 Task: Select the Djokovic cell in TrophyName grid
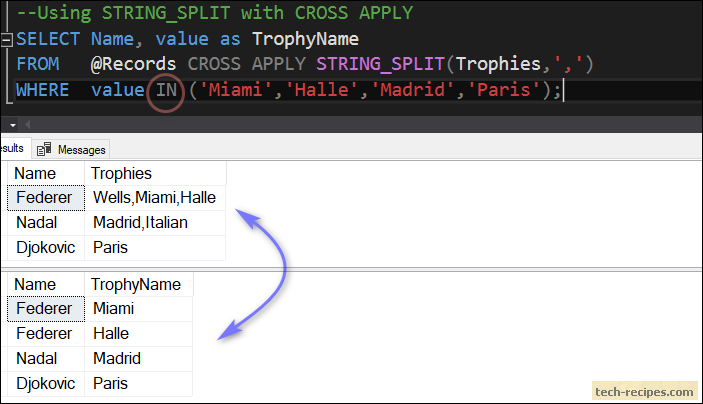46,384
